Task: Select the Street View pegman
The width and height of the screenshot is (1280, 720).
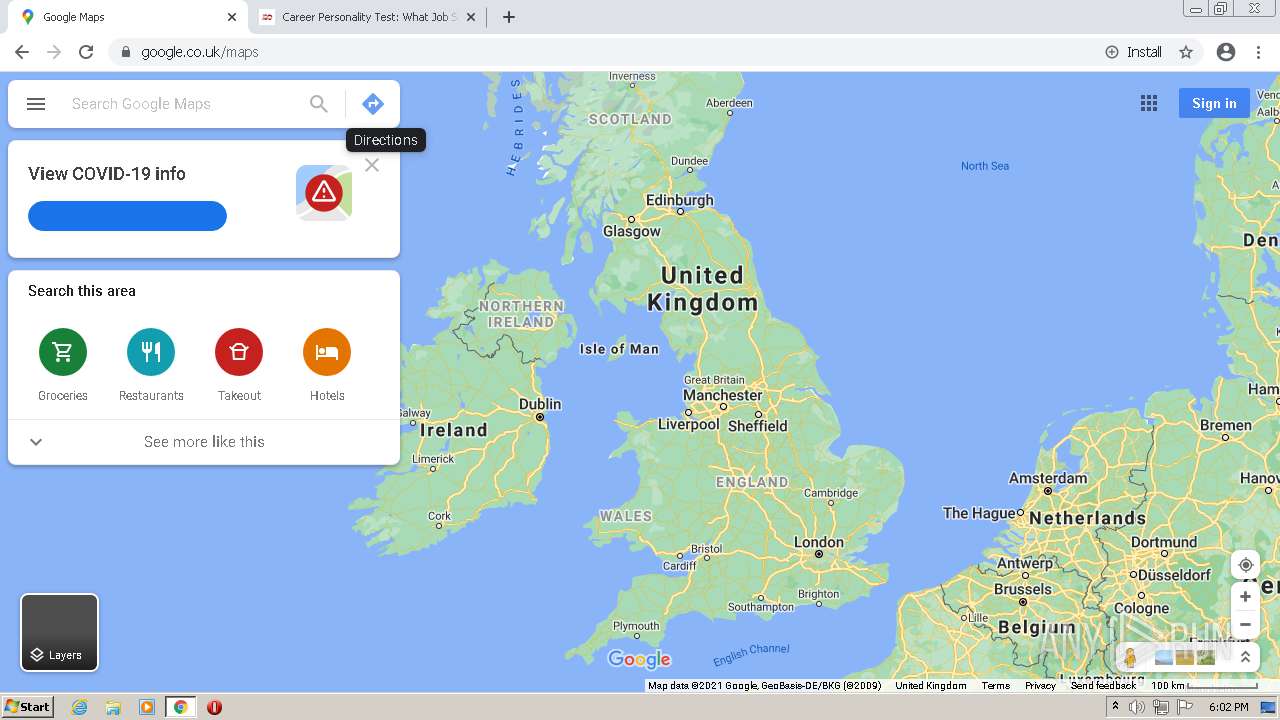Action: coord(1130,657)
